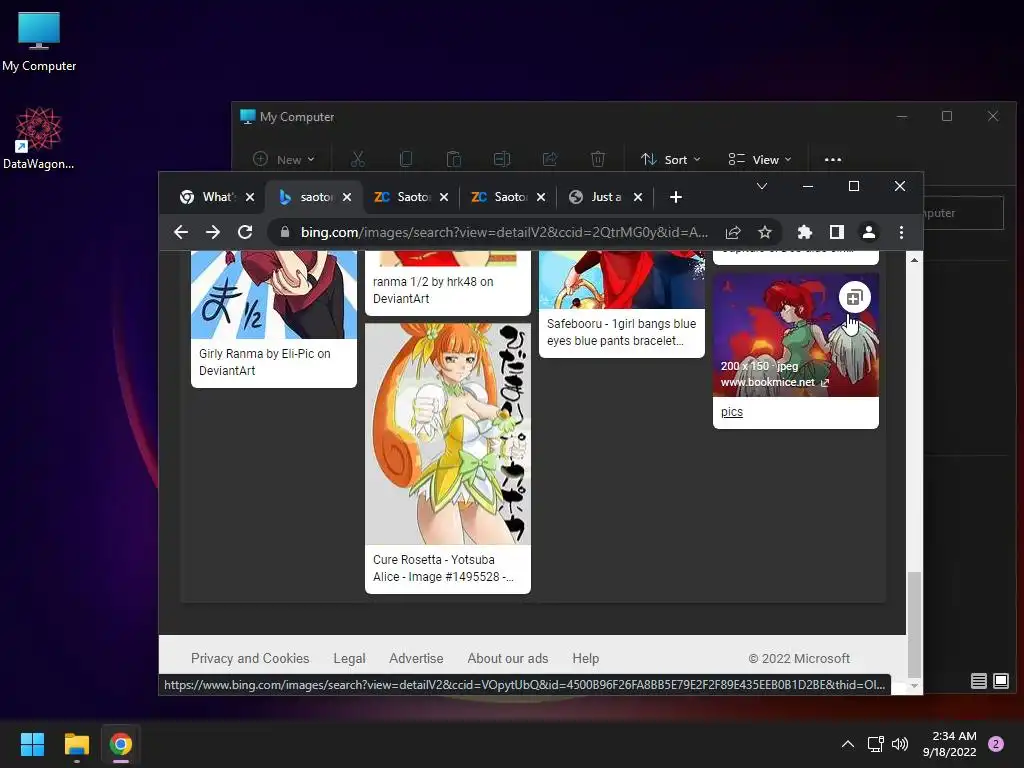Go back using Chrome's back arrow

point(181,232)
